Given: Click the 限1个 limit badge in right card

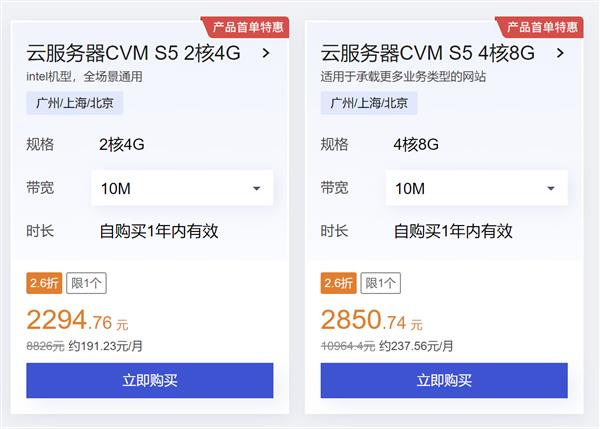Looking at the screenshot, I should [x=381, y=283].
